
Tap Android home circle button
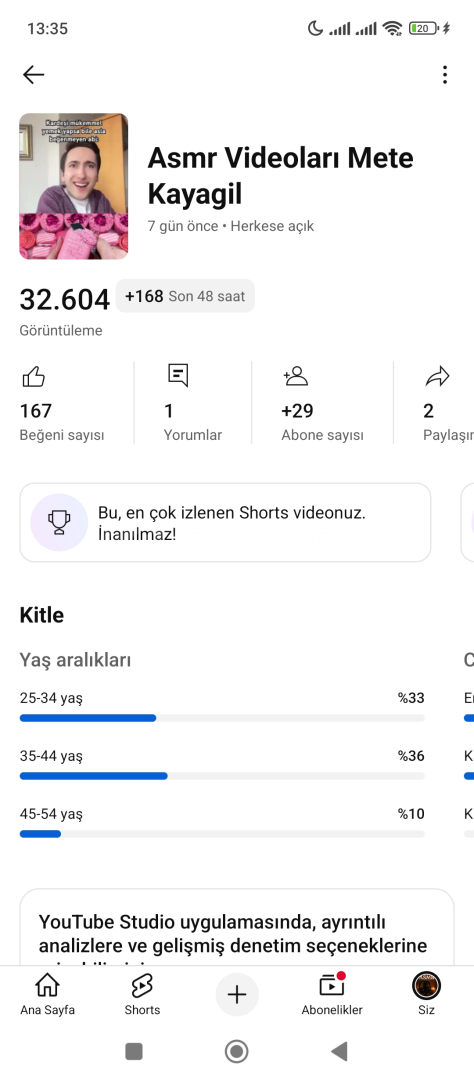[x=237, y=1051]
